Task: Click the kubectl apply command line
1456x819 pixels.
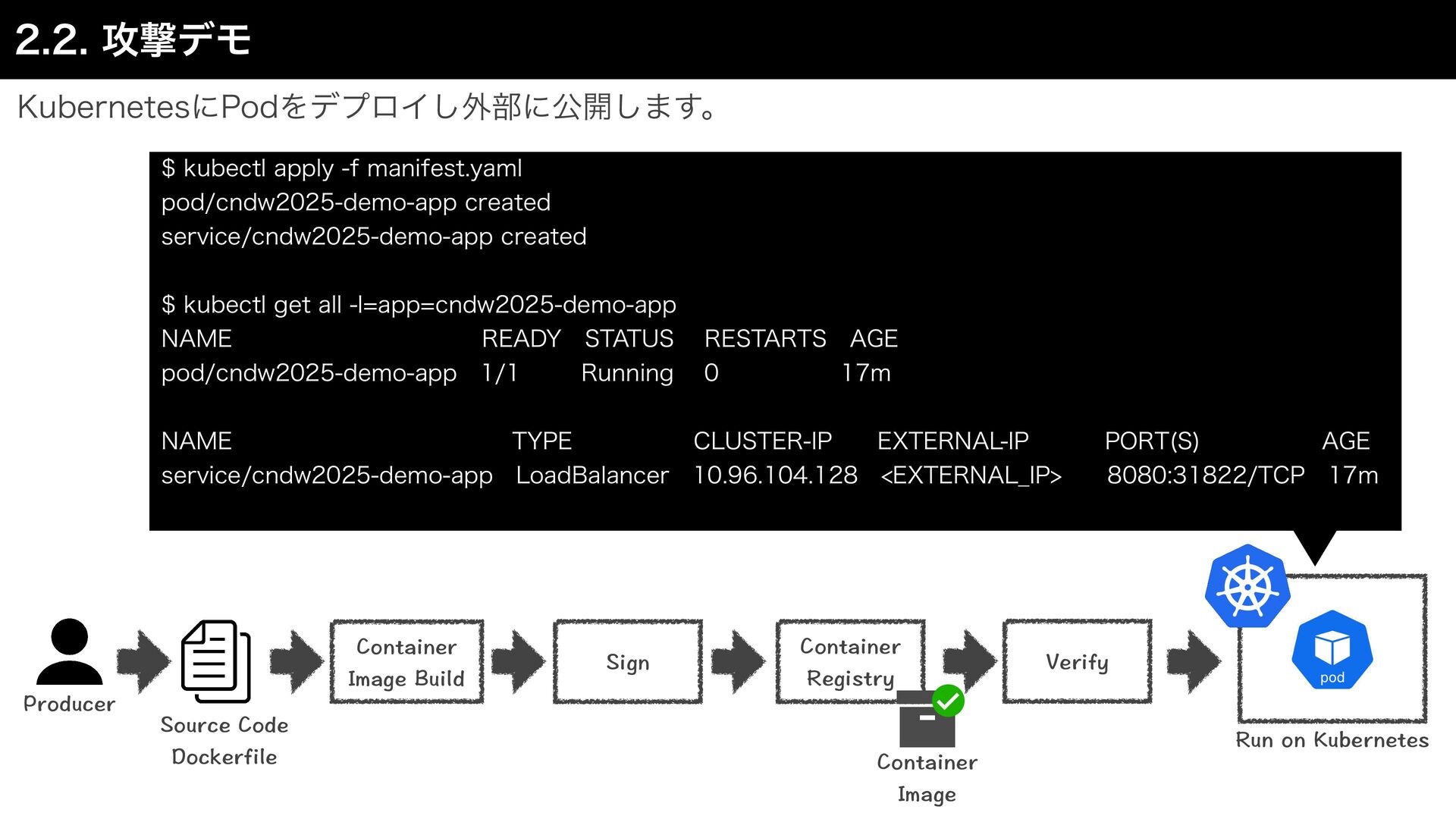Action: (x=341, y=168)
